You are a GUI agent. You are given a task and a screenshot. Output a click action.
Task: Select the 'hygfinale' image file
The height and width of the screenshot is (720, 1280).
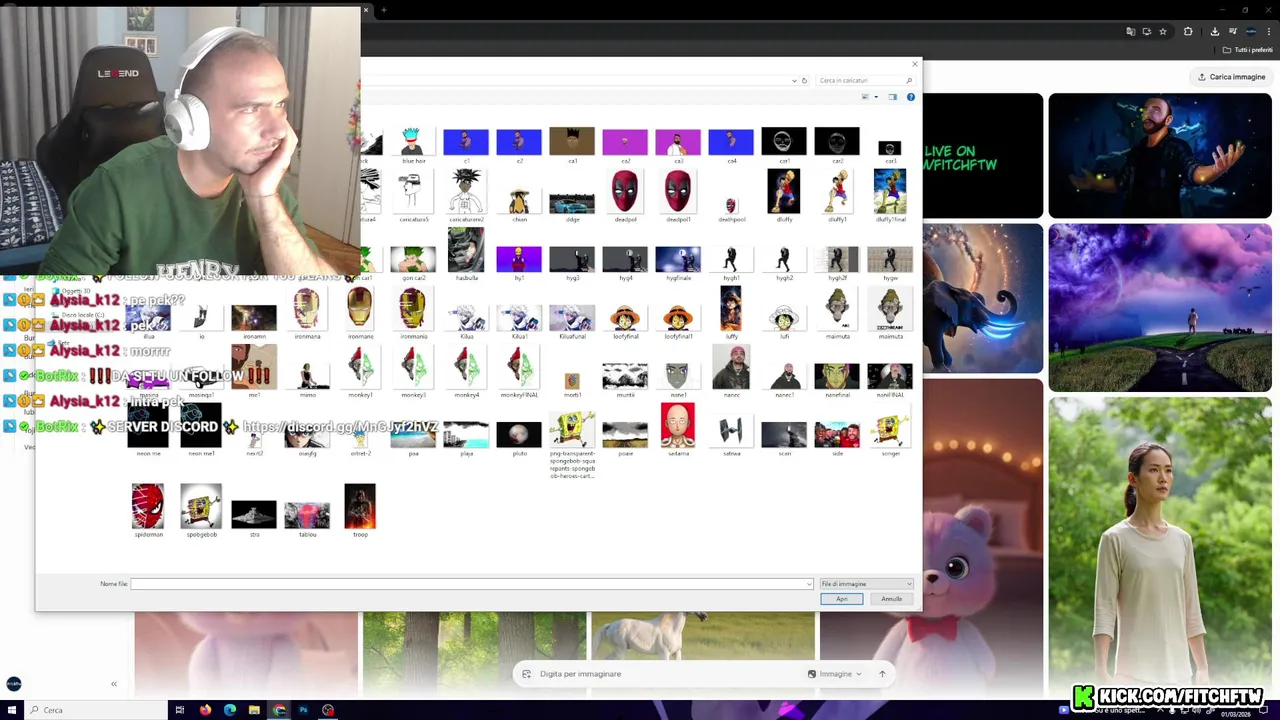tap(678, 263)
